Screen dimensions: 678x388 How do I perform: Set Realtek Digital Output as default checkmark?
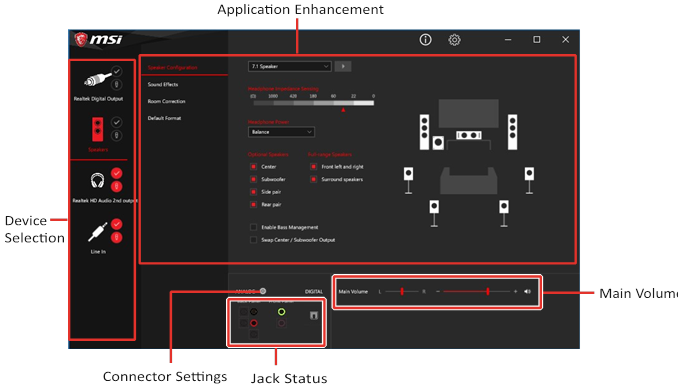pyautogui.click(x=117, y=71)
